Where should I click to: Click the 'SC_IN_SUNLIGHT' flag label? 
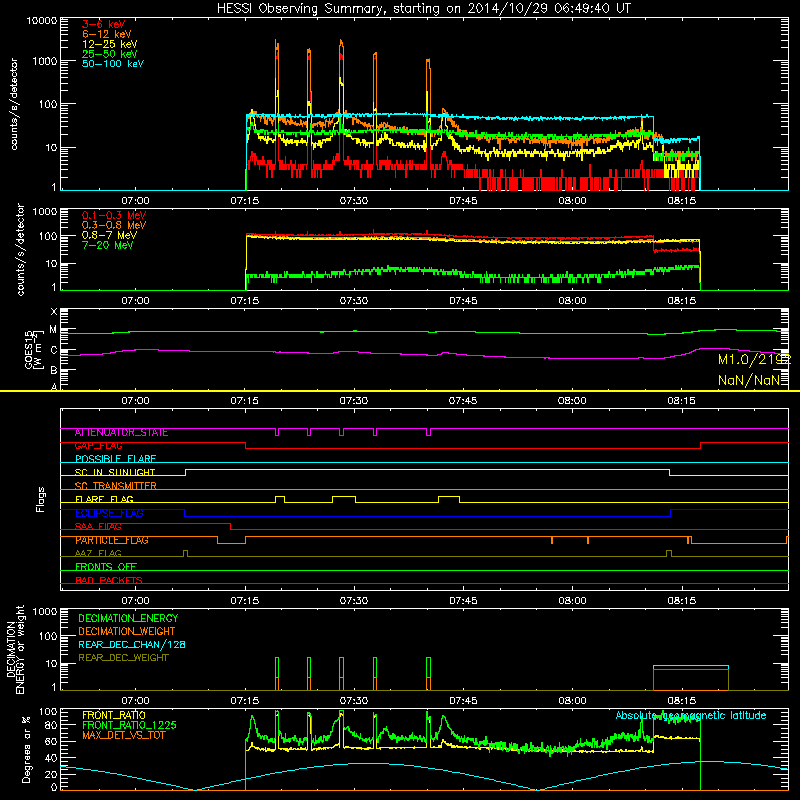click(x=115, y=472)
